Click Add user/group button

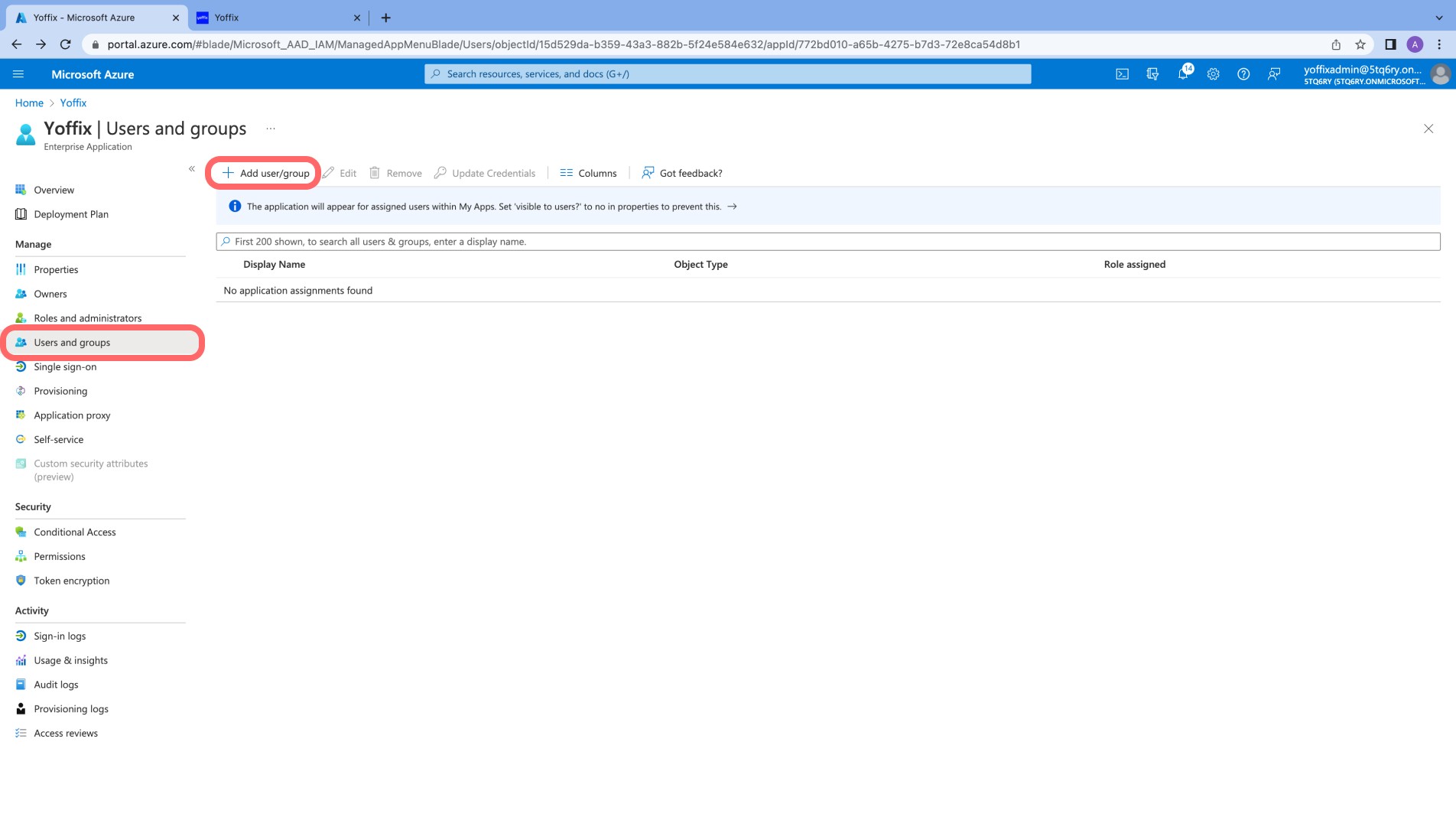[x=265, y=173]
